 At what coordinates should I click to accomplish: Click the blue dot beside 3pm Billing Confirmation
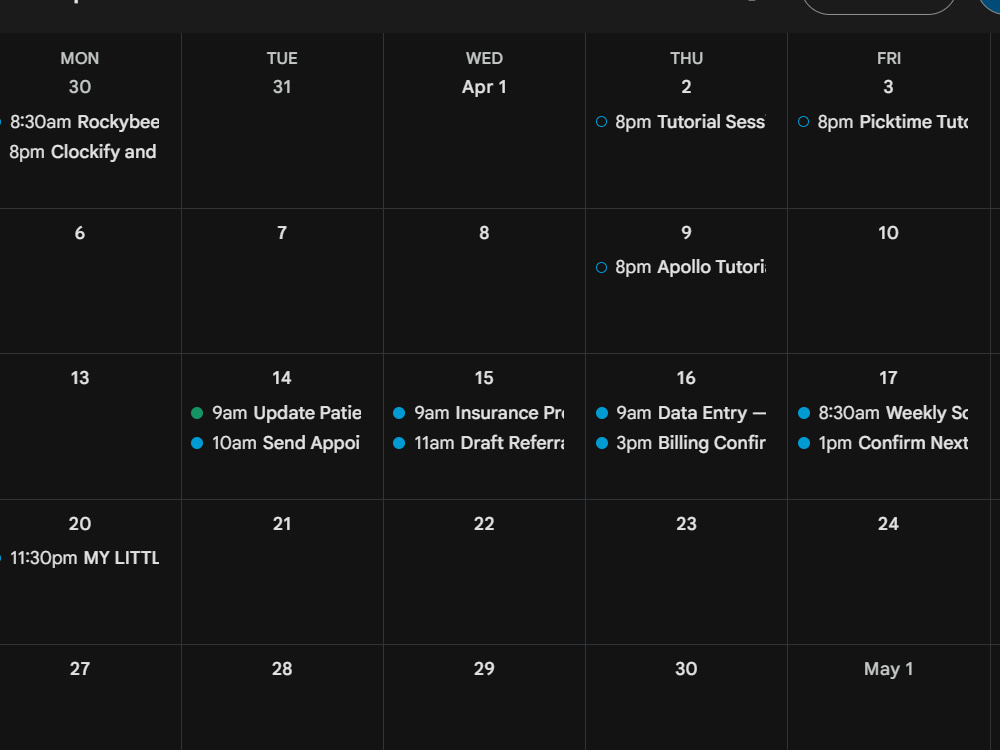pyautogui.click(x=601, y=443)
